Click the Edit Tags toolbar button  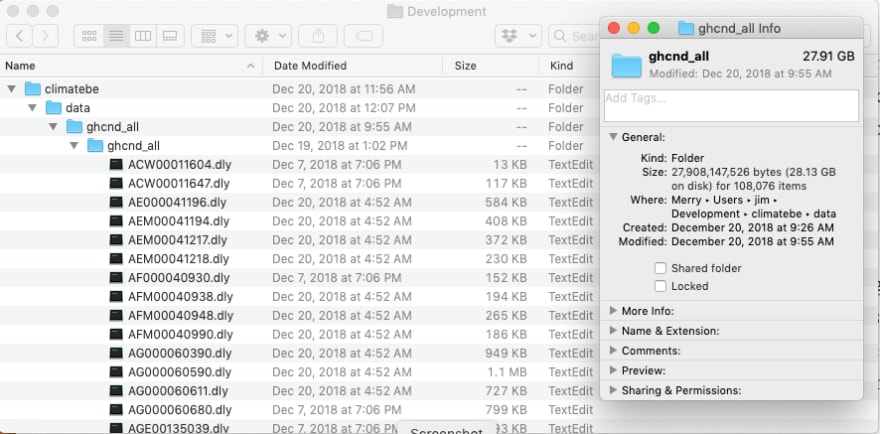point(364,36)
